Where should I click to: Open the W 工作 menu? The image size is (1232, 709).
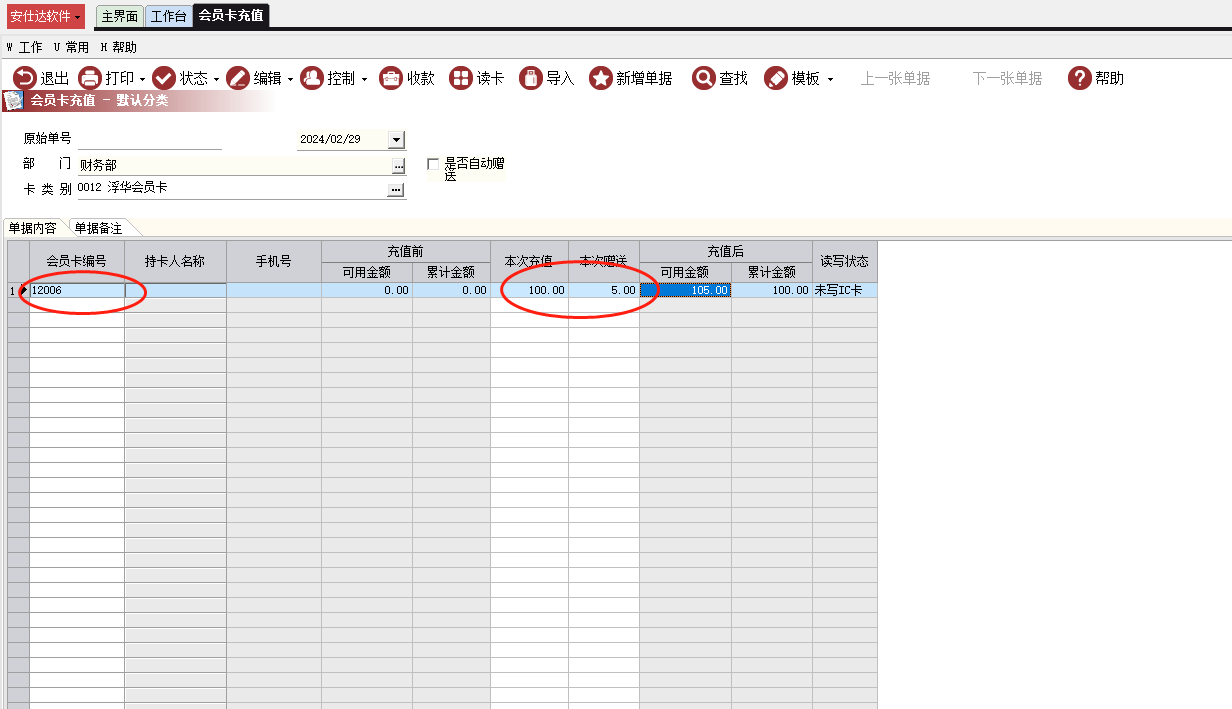pyautogui.click(x=25, y=47)
